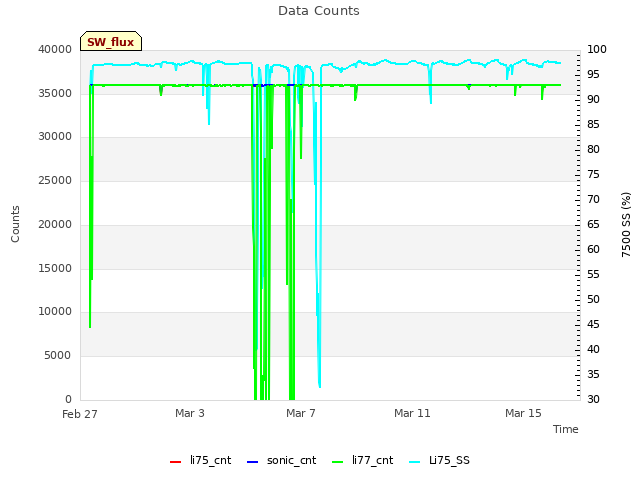
Task: Click the cyan Li75_SS dip near Mar 11
Action: coord(430,84)
